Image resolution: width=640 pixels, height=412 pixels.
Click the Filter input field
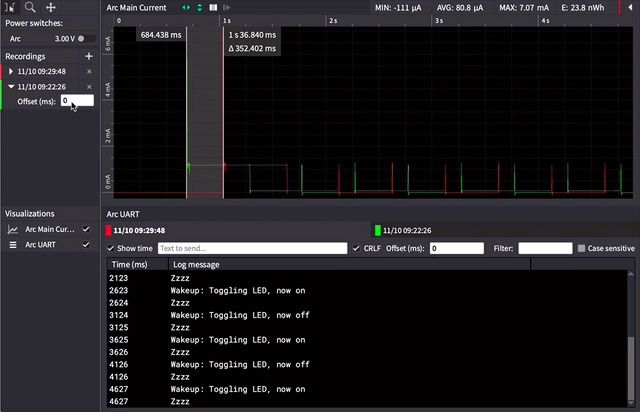[545, 248]
